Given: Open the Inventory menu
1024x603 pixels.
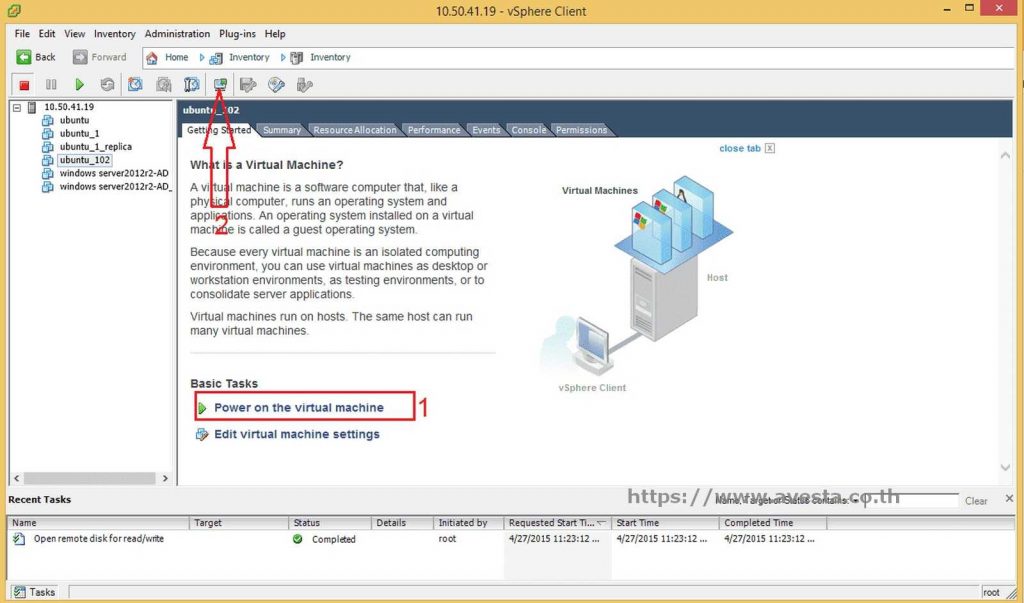Looking at the screenshot, I should (x=114, y=33).
